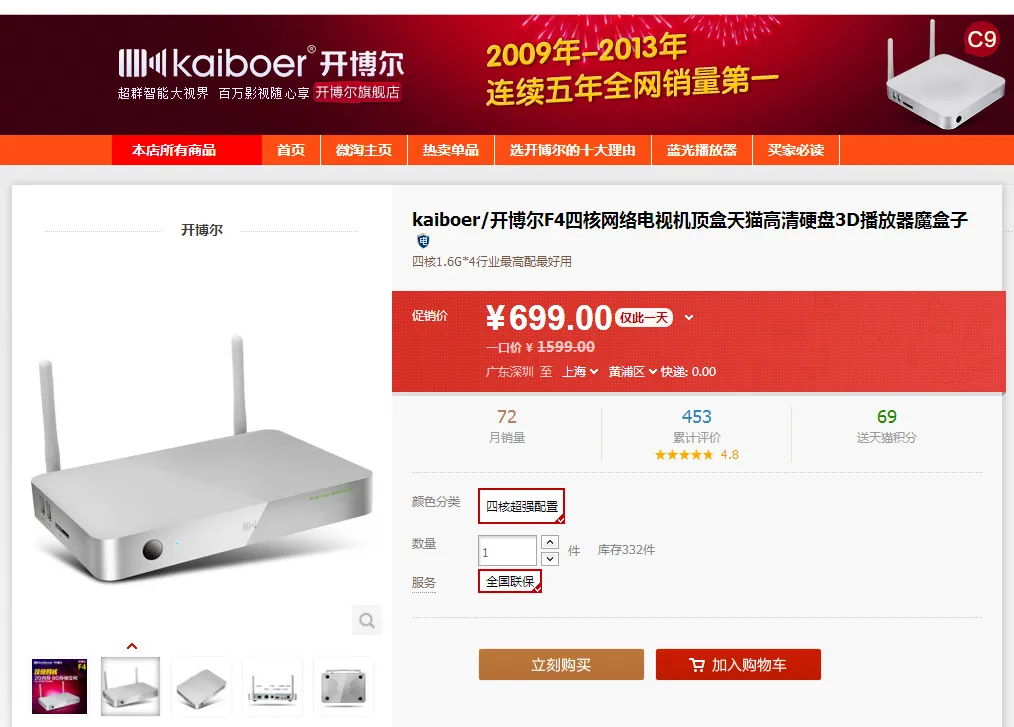The height and width of the screenshot is (727, 1014).
Task: Open the 热卖单品 menu tab
Action: tap(451, 150)
